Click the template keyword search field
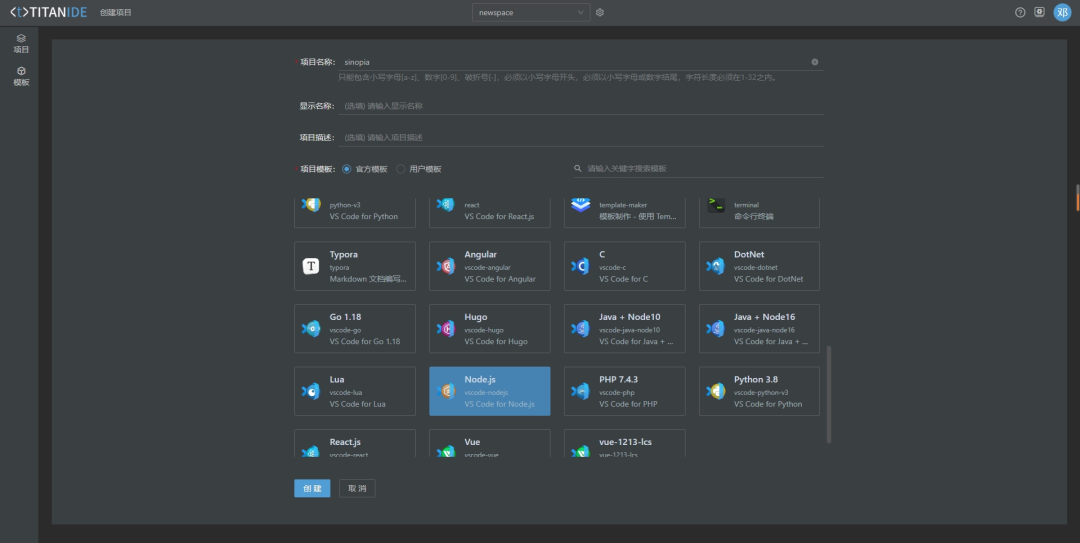The height and width of the screenshot is (543, 1080). tap(700, 169)
